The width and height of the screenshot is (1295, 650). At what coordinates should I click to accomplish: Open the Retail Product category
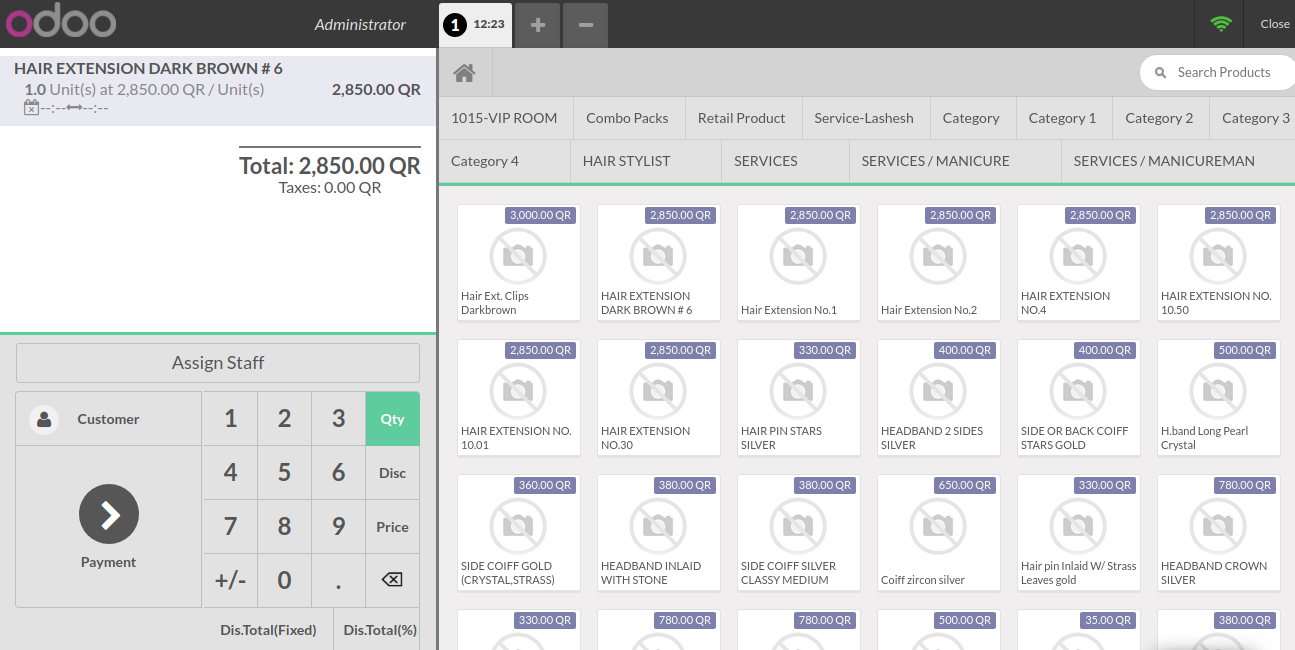[x=742, y=118]
